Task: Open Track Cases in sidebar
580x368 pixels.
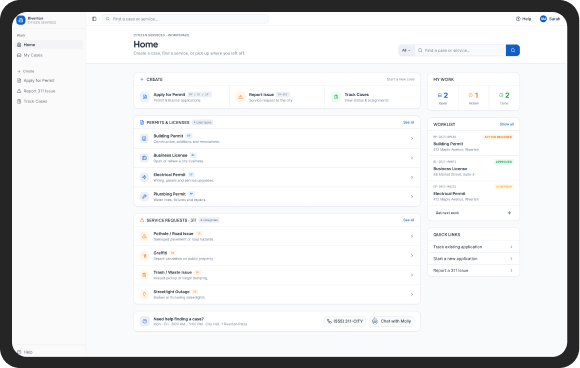Action: 49,101
